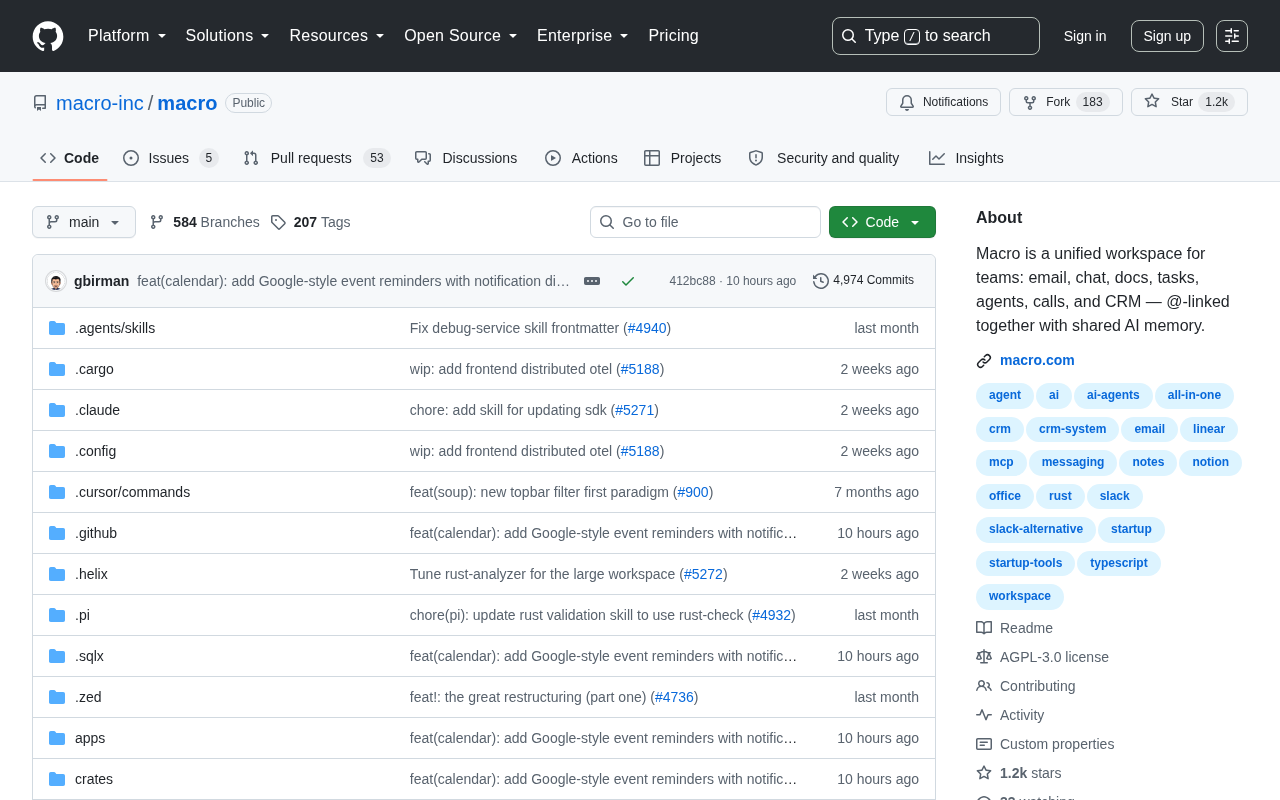Image resolution: width=1280 pixels, height=800 pixels.
Task: View all 4,974 Commits
Action: (864, 281)
